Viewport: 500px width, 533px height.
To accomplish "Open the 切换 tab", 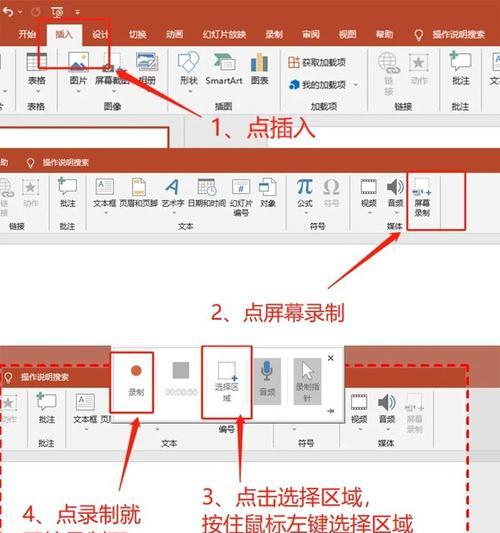I will (138, 34).
